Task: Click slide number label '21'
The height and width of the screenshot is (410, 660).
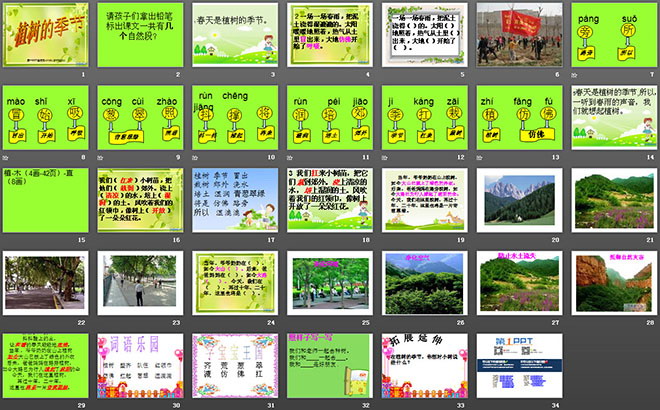Action: pos(650,240)
